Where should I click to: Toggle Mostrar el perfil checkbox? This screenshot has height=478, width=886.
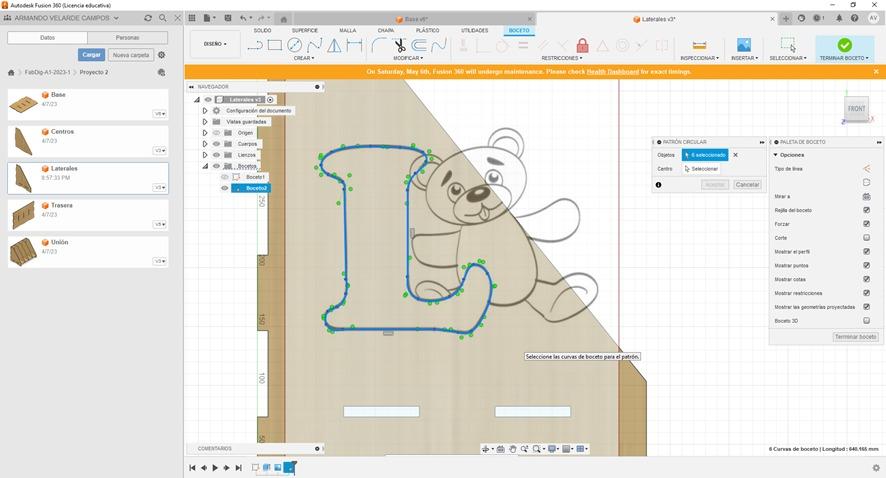click(x=866, y=251)
